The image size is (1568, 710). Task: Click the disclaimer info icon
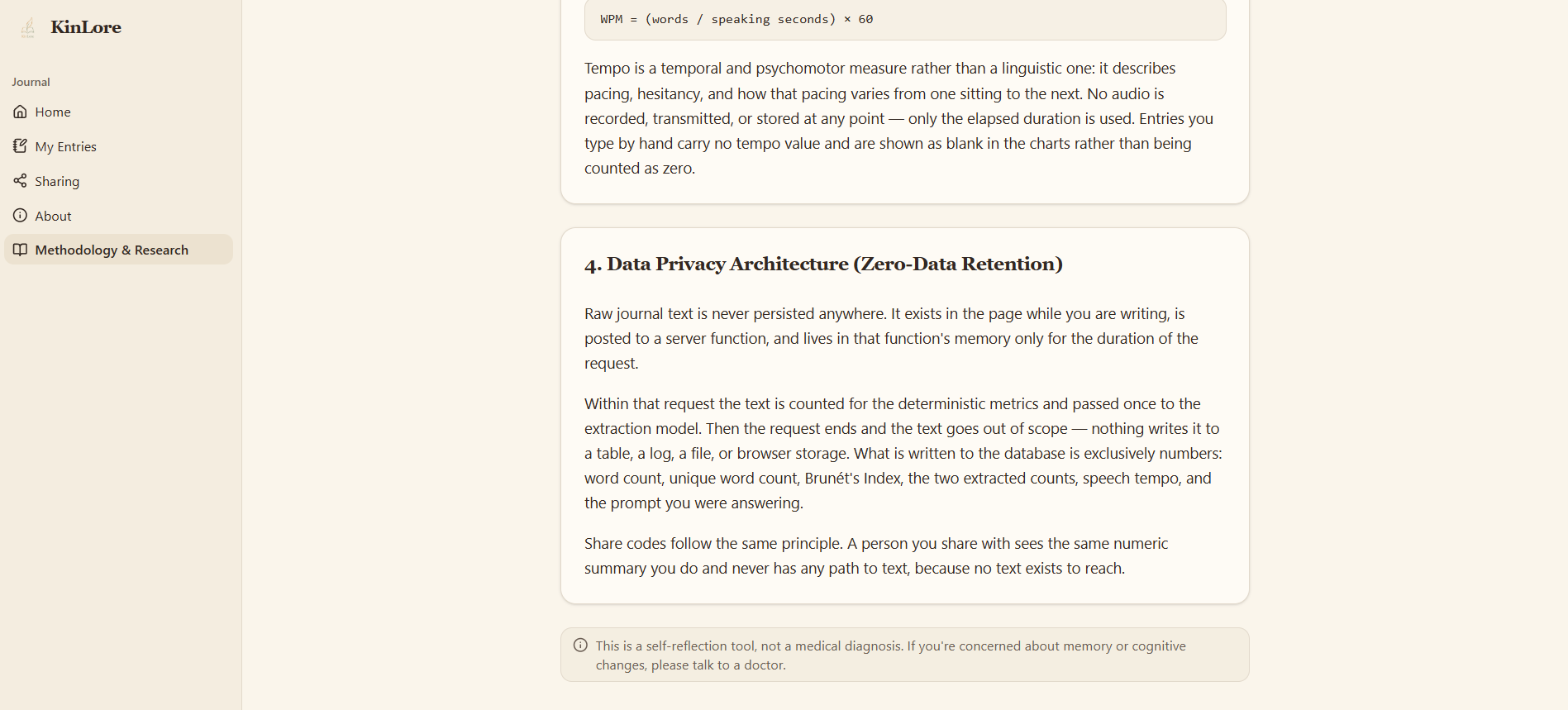pos(581,646)
